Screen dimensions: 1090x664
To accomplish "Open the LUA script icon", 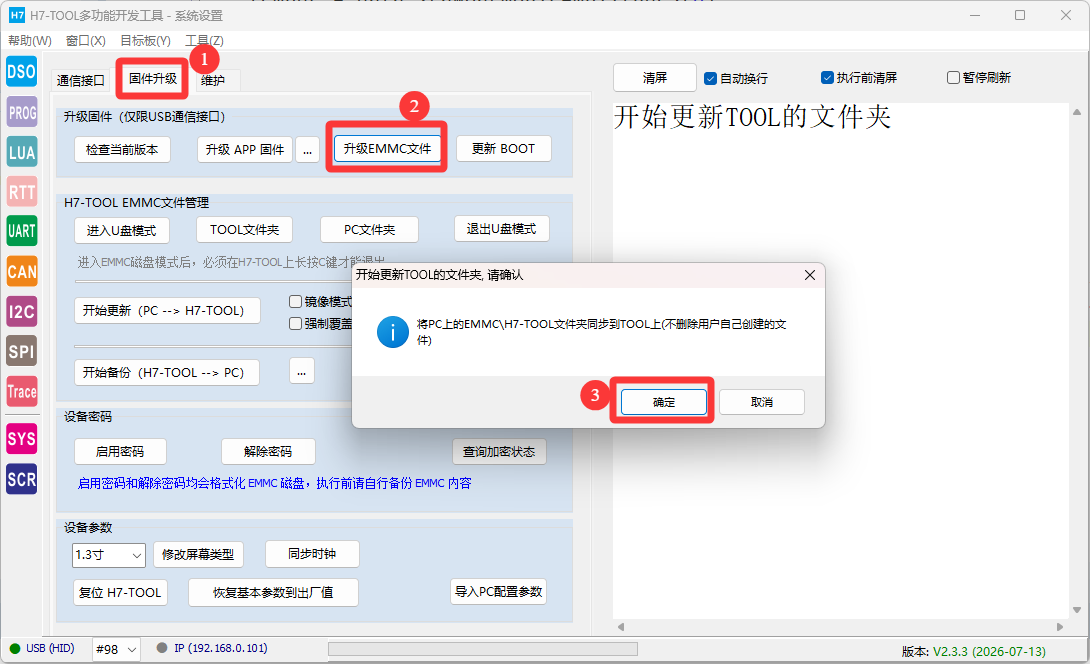I will click(22, 152).
